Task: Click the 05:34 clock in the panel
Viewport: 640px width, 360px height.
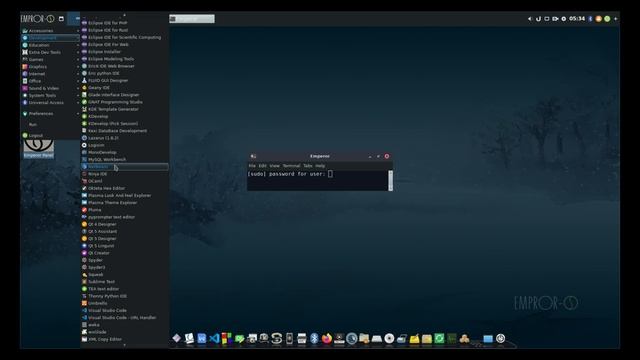Action: coord(577,19)
